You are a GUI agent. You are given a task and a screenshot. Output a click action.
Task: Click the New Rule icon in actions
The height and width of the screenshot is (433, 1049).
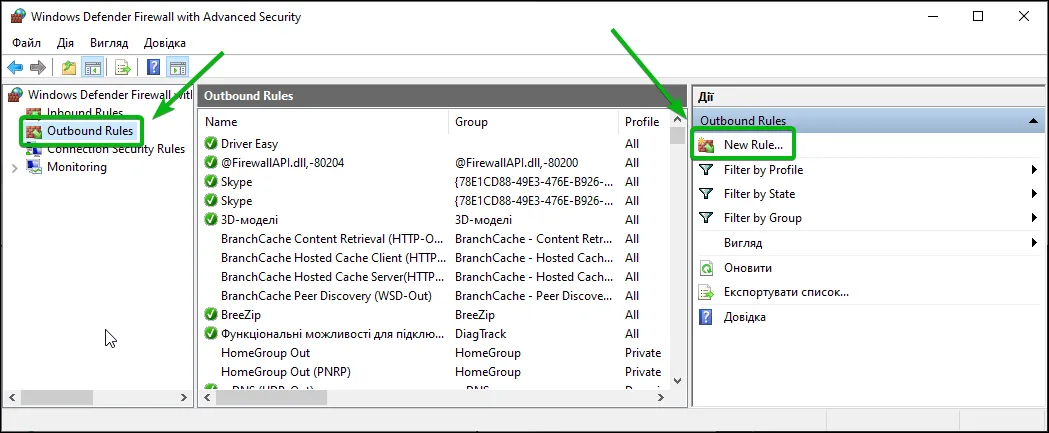(x=706, y=145)
